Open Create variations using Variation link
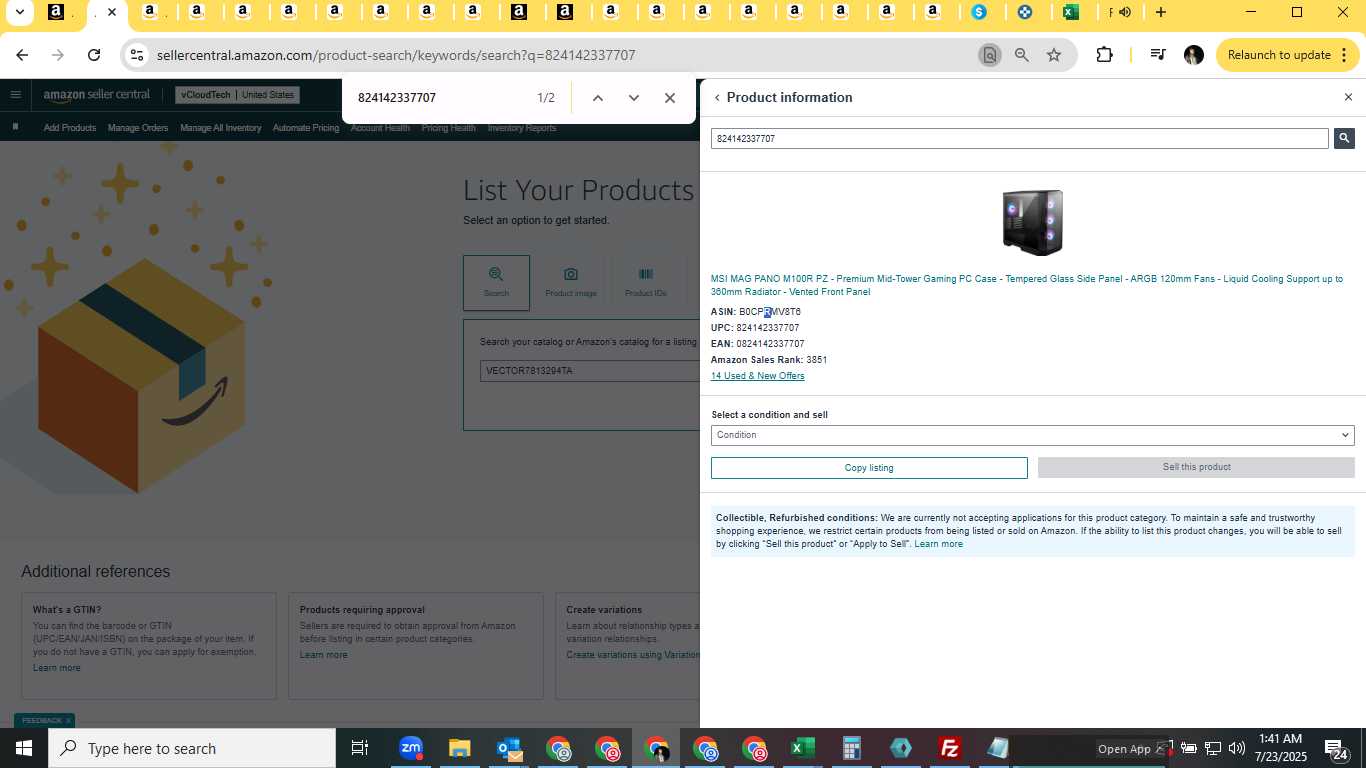The image size is (1366, 768). pyautogui.click(x=633, y=655)
